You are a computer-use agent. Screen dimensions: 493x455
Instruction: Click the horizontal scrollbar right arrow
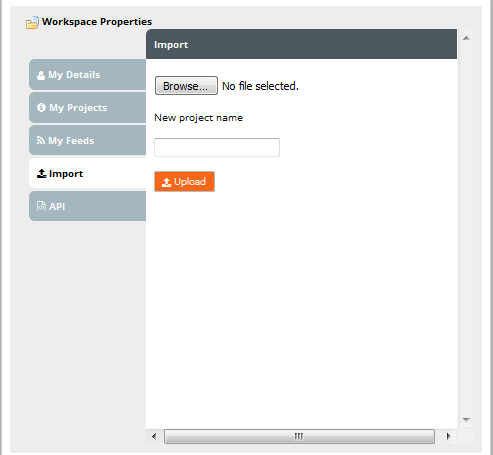tap(448, 436)
